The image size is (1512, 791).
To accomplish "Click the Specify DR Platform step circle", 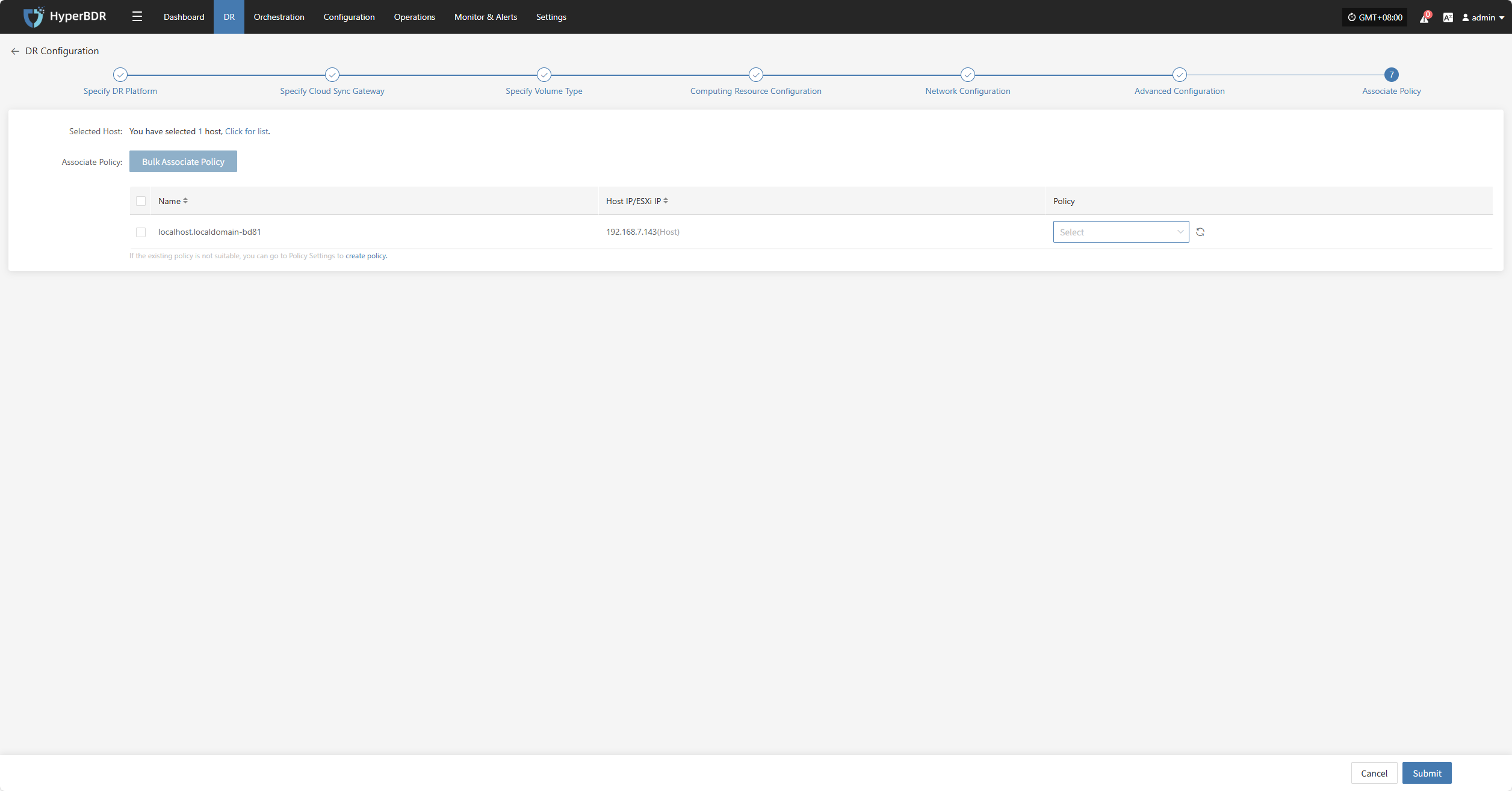I will (x=120, y=75).
